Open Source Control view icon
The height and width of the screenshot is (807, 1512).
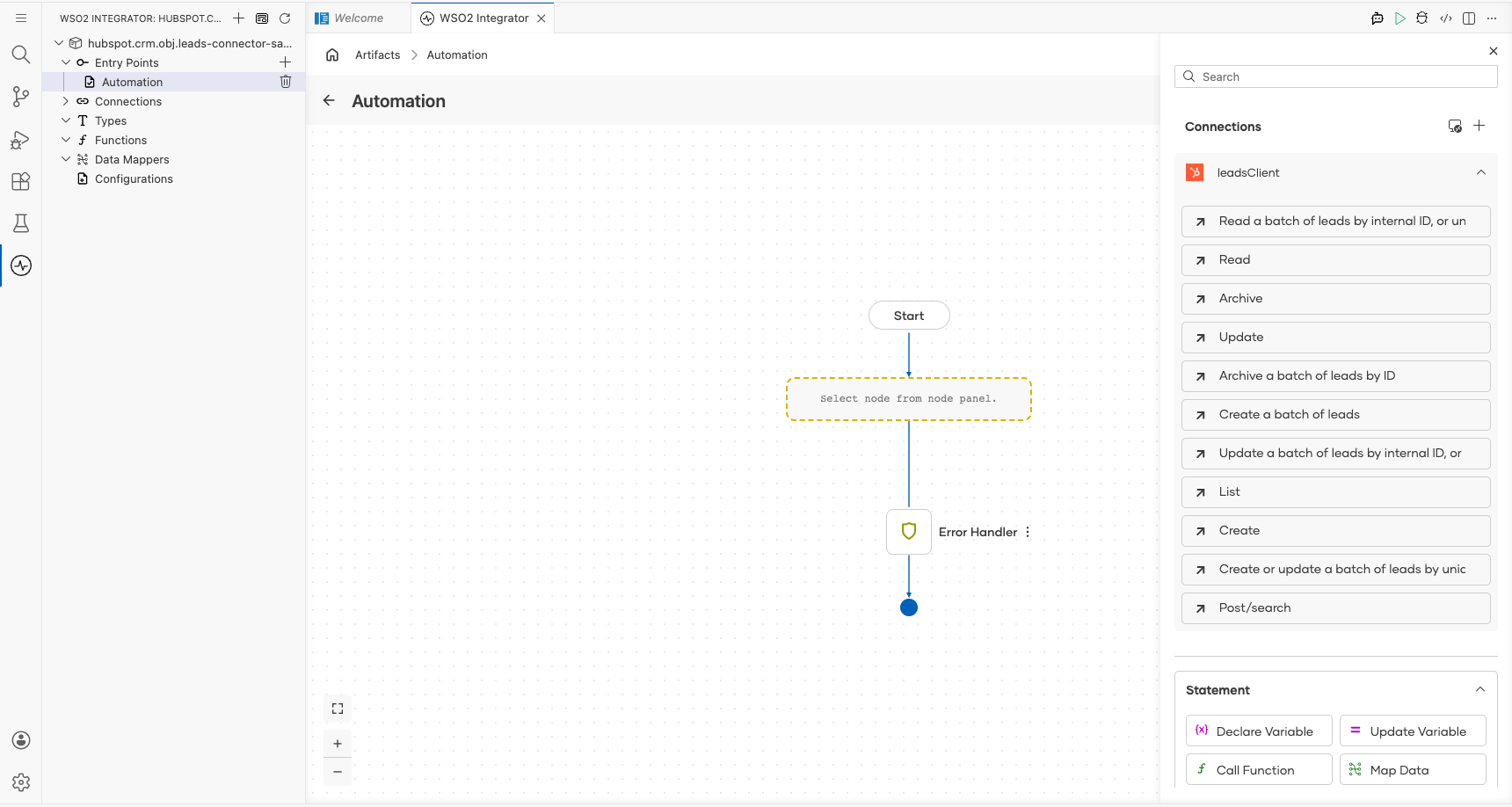point(21,97)
